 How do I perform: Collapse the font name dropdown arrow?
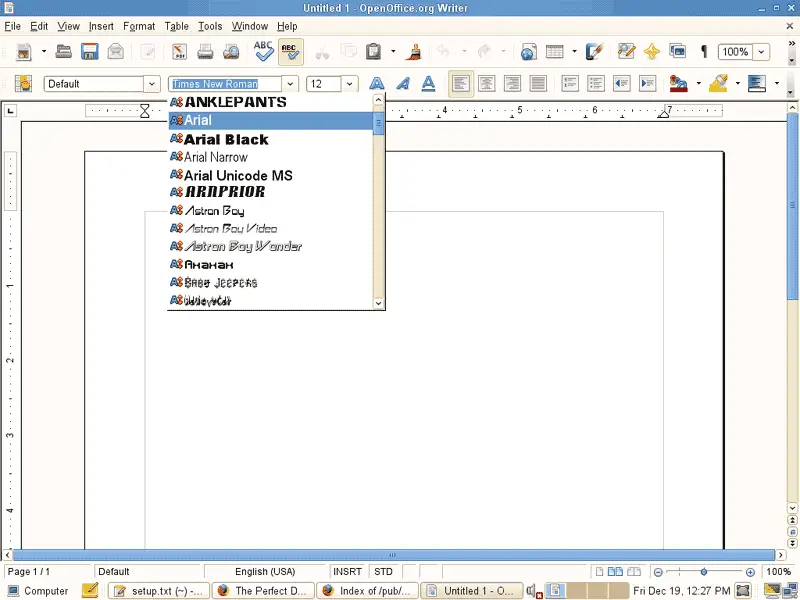290,84
